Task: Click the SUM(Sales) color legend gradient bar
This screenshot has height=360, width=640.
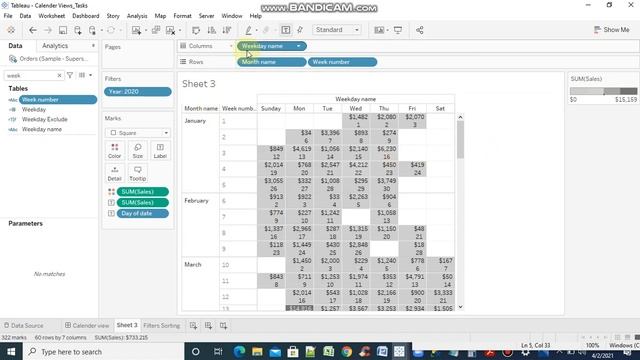Action: pyautogui.click(x=603, y=91)
